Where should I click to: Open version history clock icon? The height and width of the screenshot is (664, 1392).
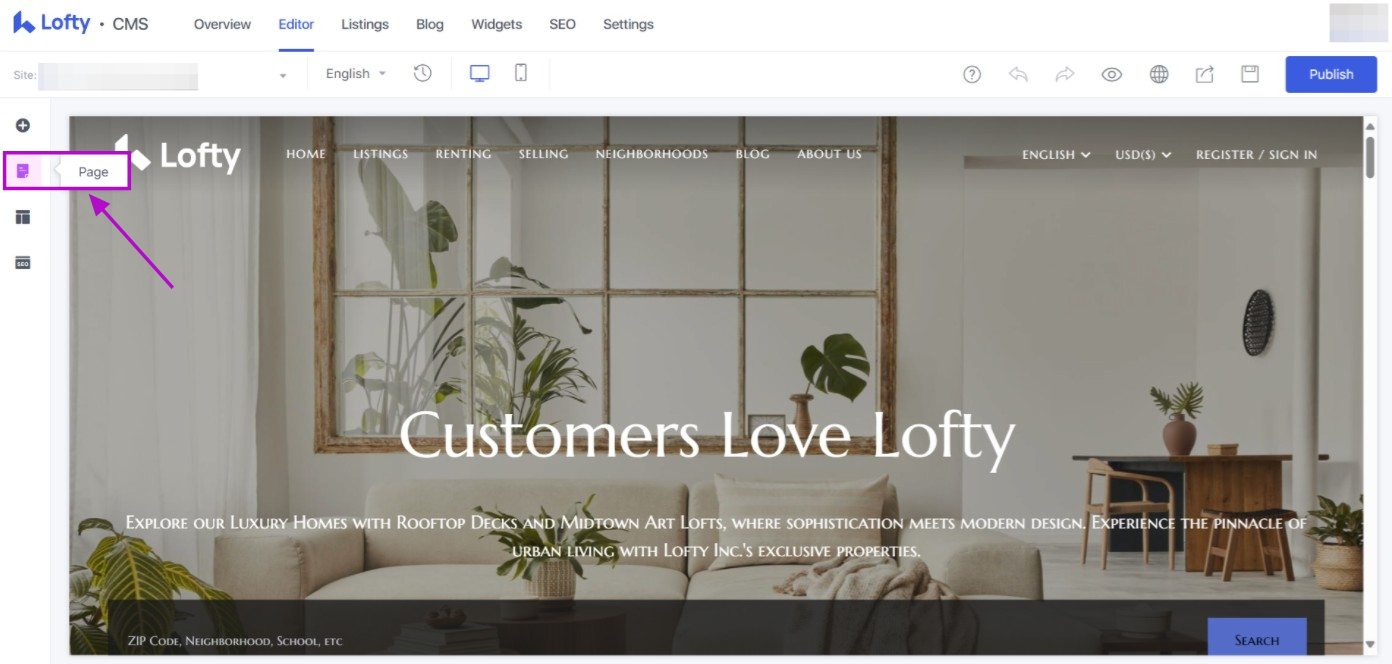(423, 73)
